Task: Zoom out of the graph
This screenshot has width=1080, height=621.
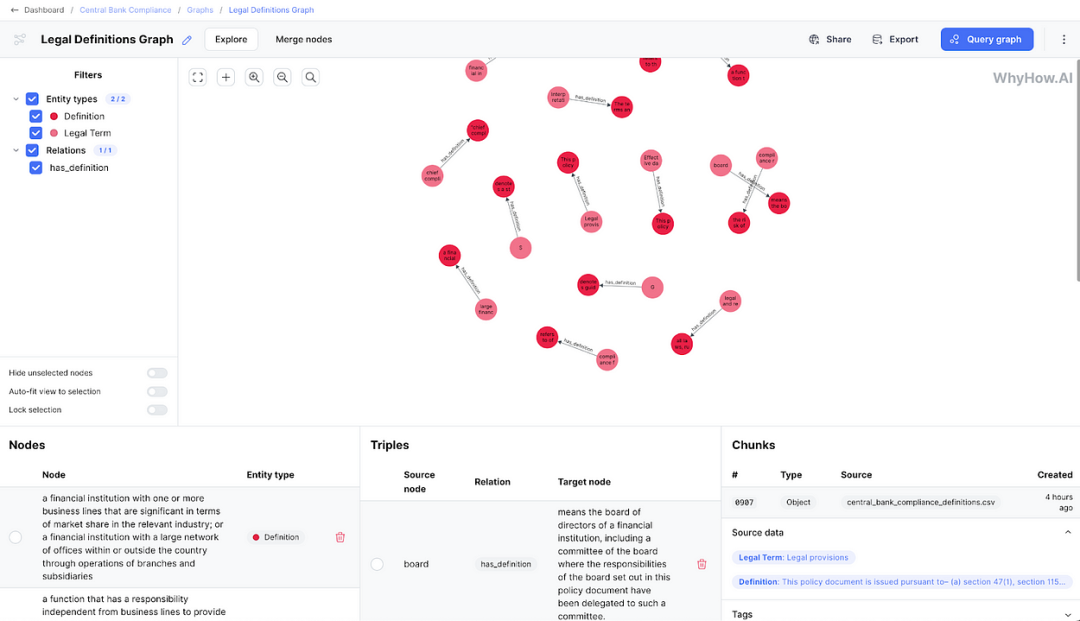Action: [x=282, y=77]
